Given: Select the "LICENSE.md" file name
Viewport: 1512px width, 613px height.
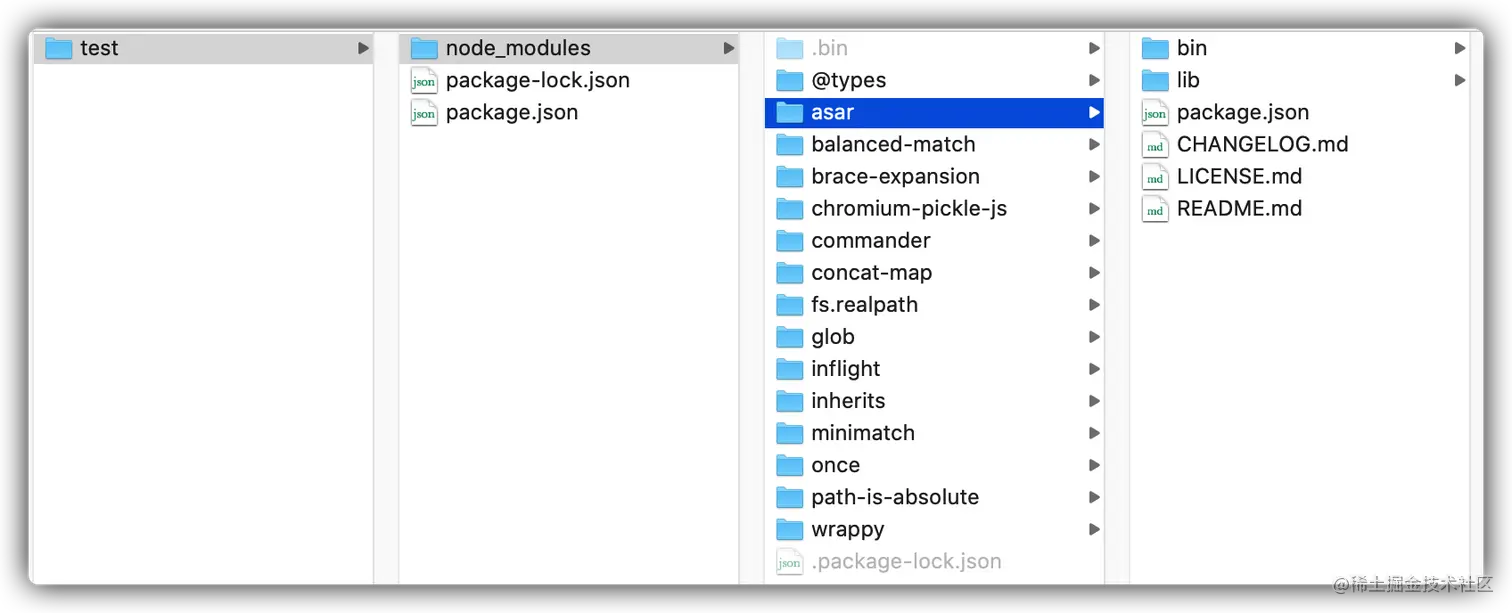Looking at the screenshot, I should 1239,176.
